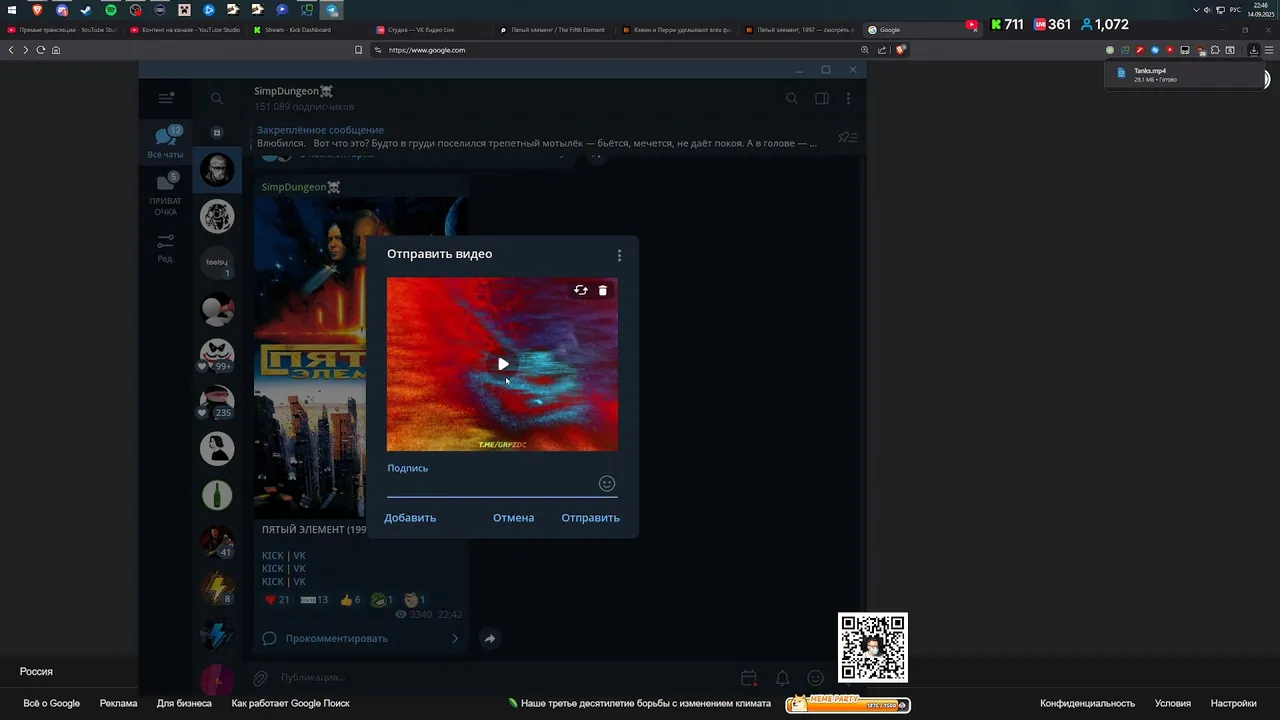The image size is (1280, 720).
Task: Open the Steam taskbar icon
Action: pyautogui.click(x=86, y=10)
